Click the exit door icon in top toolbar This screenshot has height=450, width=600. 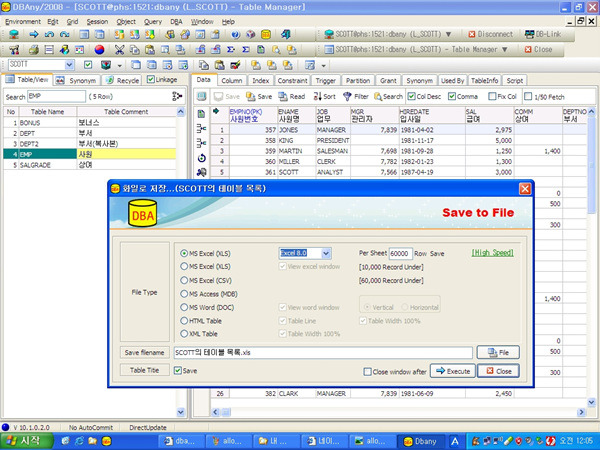pos(286,34)
